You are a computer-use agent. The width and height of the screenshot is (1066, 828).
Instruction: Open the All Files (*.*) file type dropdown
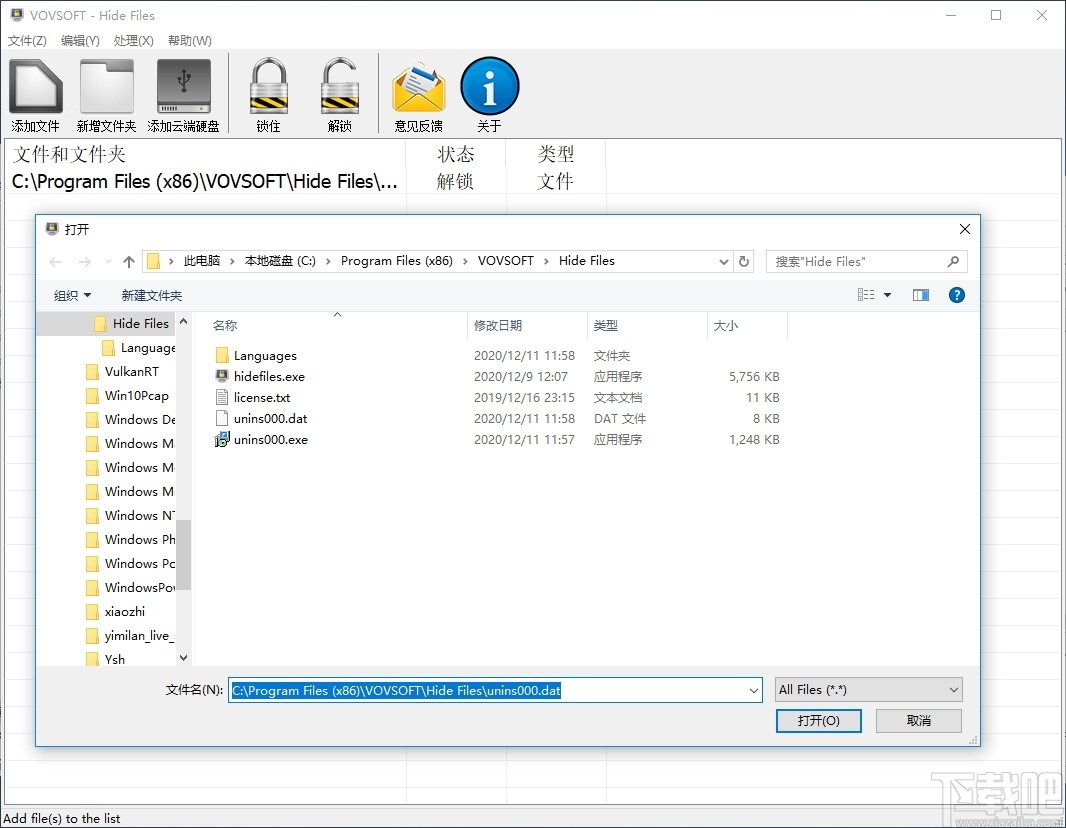pyautogui.click(x=866, y=689)
